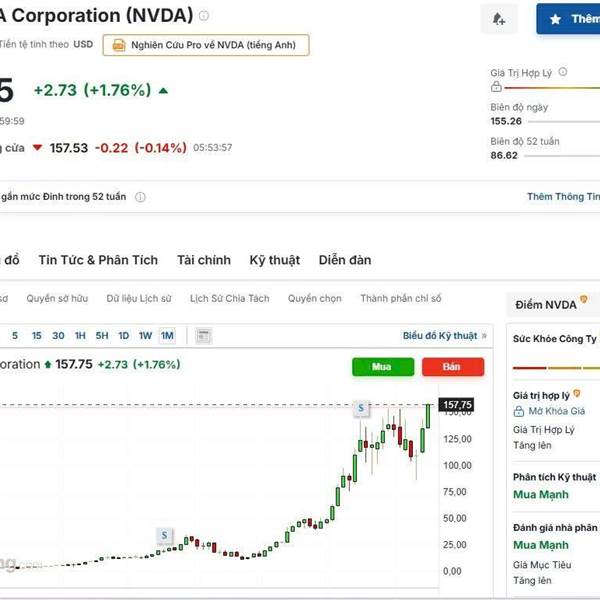Set chart interval to 1D
The height and width of the screenshot is (600, 600).
[124, 336]
